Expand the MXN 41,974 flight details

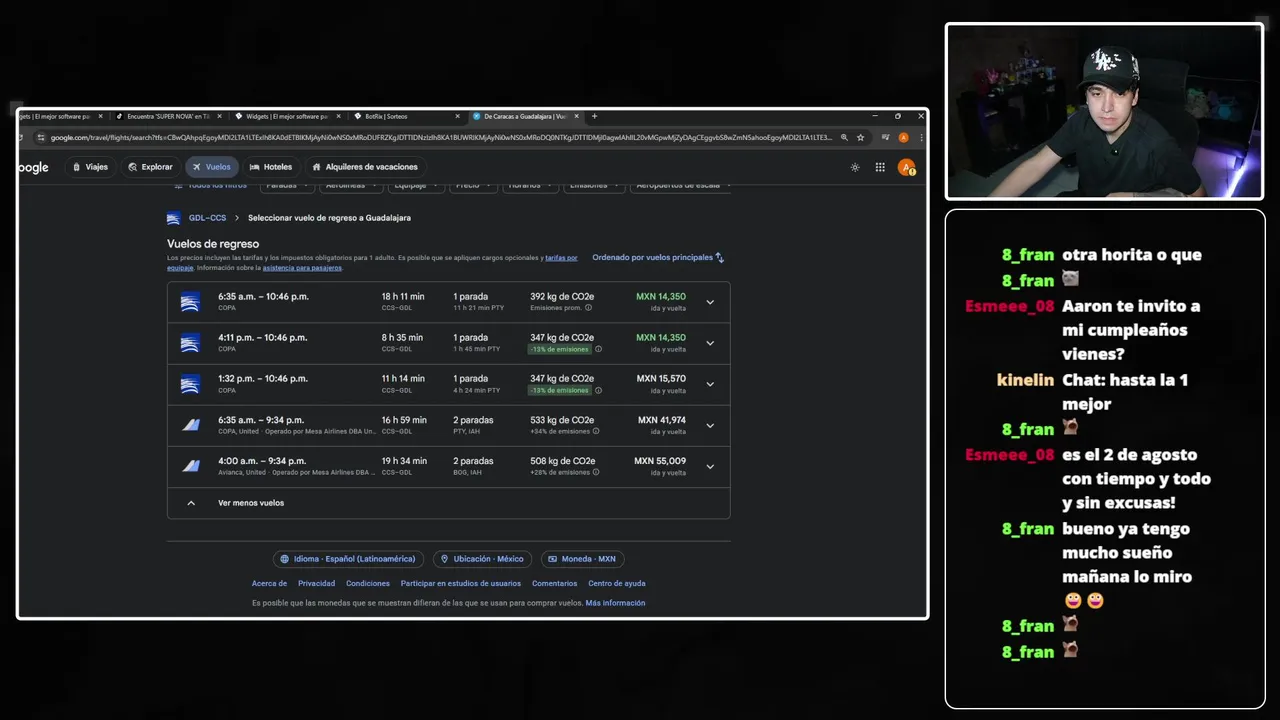710,425
